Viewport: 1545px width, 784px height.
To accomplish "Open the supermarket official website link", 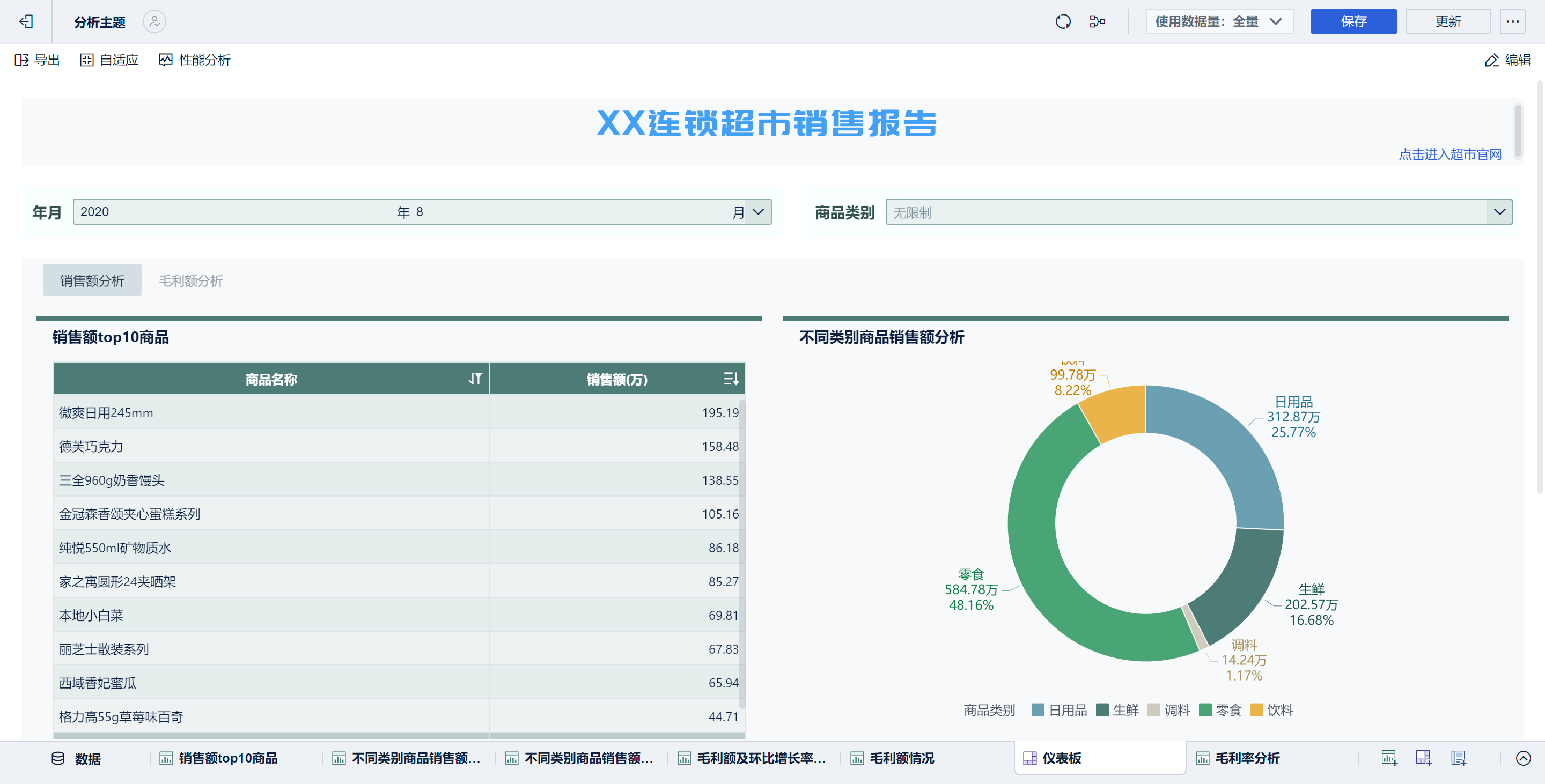I will click(x=1450, y=154).
